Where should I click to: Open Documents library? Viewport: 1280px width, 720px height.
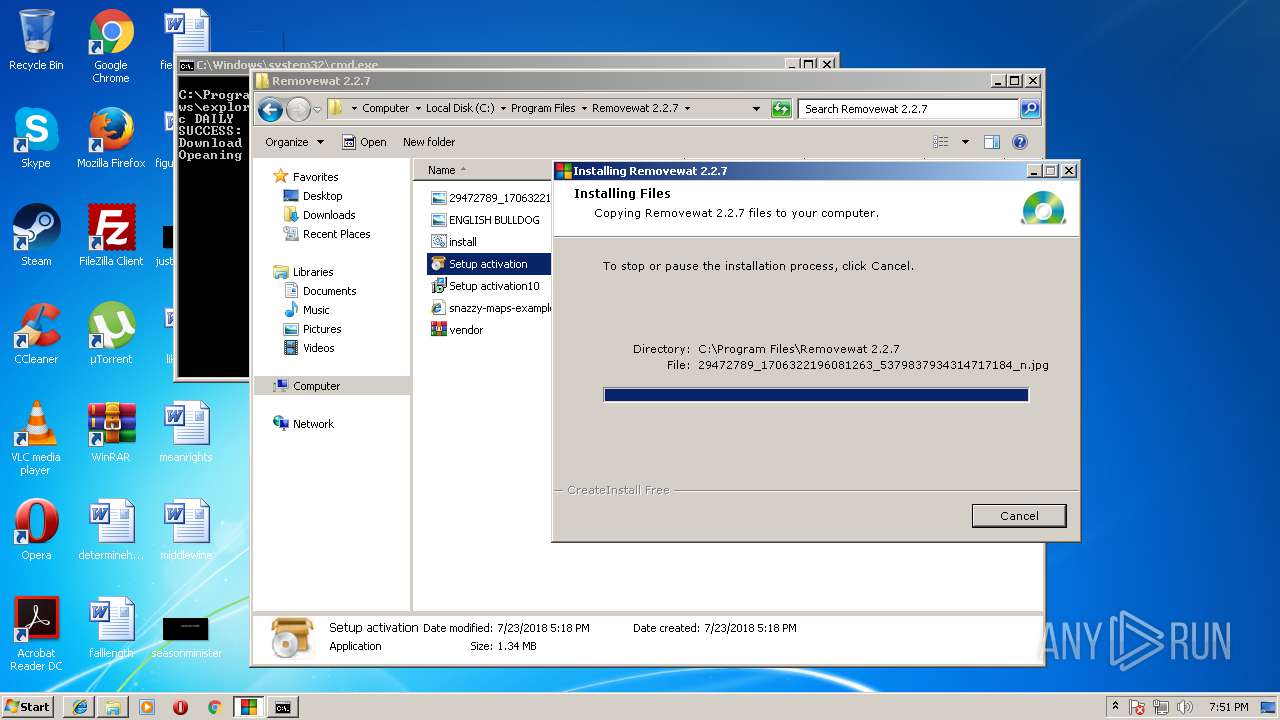pyautogui.click(x=329, y=291)
